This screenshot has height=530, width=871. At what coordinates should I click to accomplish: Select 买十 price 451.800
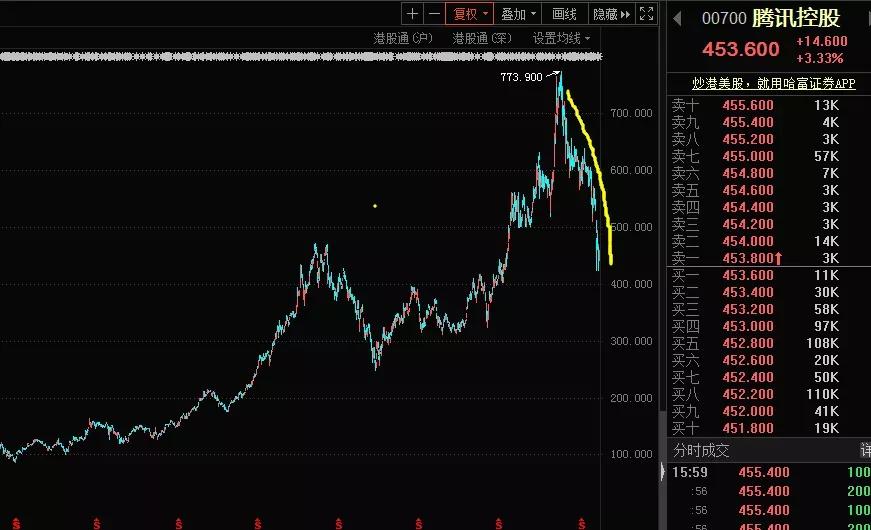click(748, 428)
